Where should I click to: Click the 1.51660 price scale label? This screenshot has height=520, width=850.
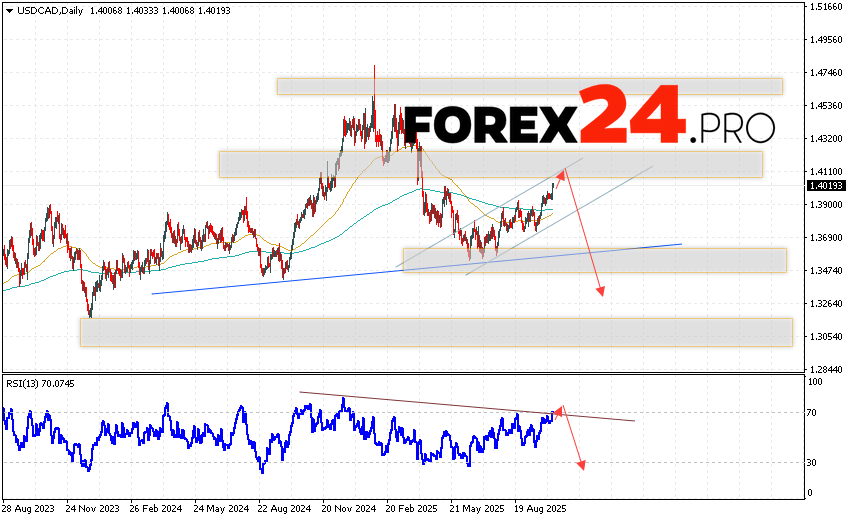coord(824,7)
